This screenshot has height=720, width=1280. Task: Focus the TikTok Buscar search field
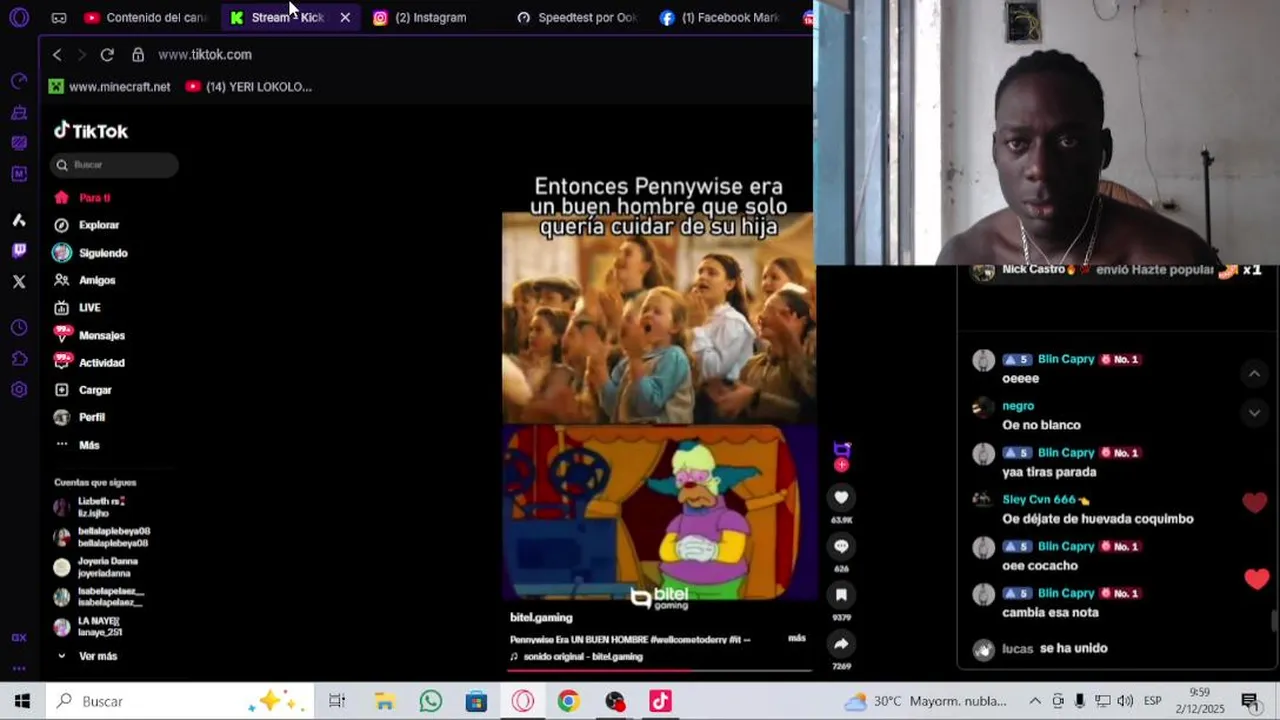coord(114,165)
